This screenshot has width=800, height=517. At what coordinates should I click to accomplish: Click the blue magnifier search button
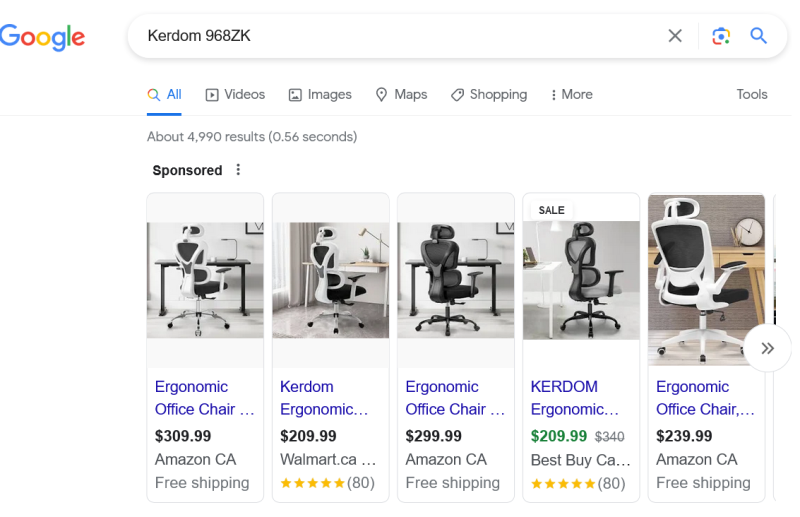click(758, 36)
